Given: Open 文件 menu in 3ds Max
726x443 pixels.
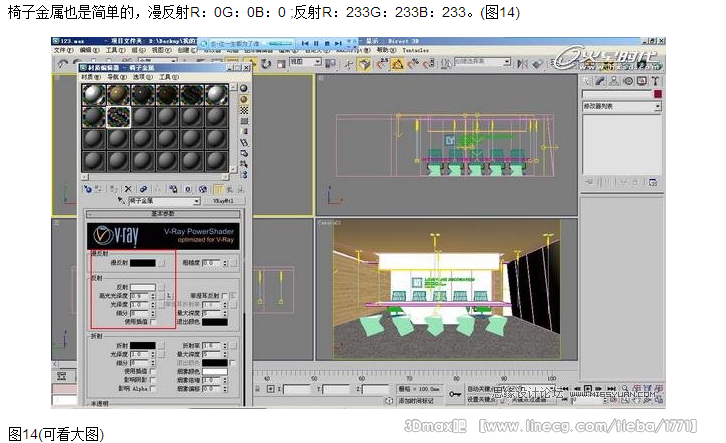Looking at the screenshot, I should pos(63,50).
